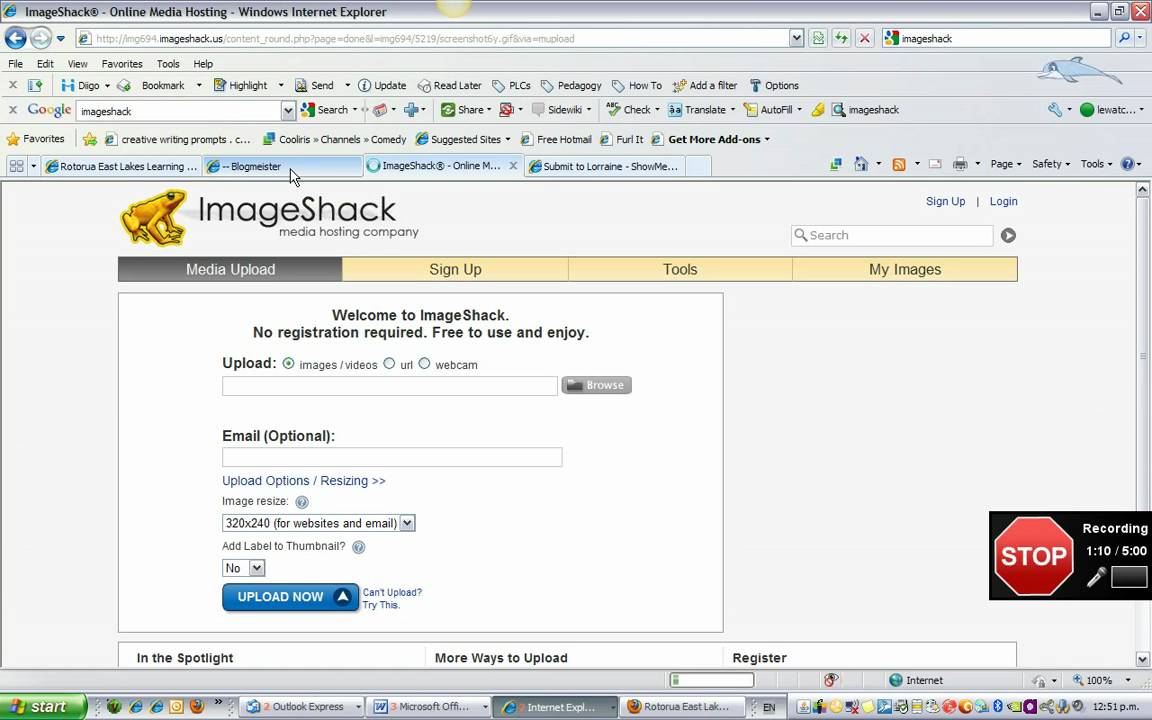This screenshot has height=720, width=1152.
Task: Open the Pedagogy tag in the Diigo toolbar
Action: [571, 85]
